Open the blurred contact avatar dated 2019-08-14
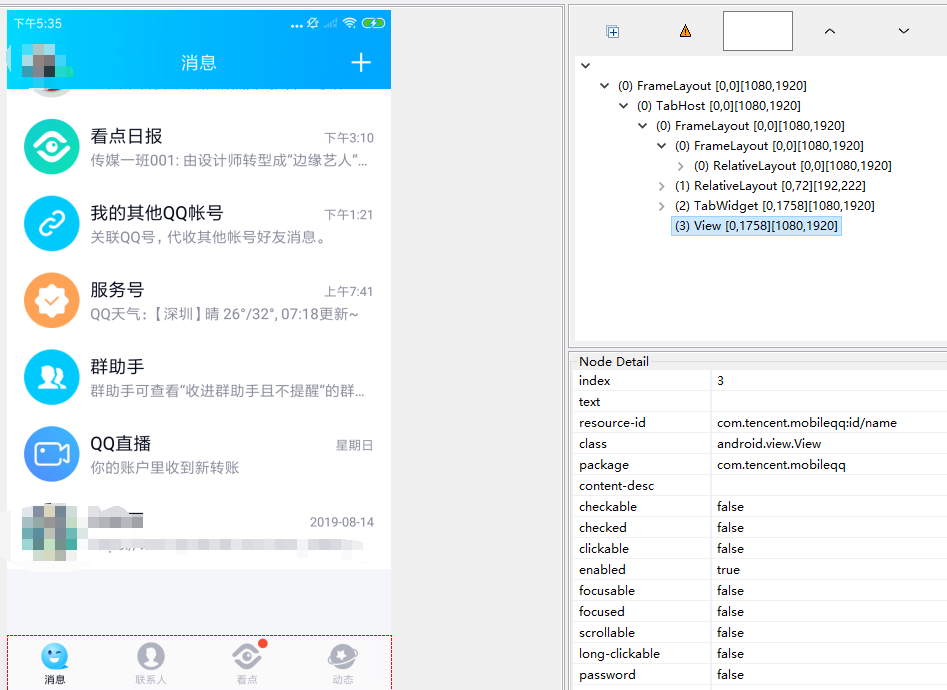 tap(50, 533)
